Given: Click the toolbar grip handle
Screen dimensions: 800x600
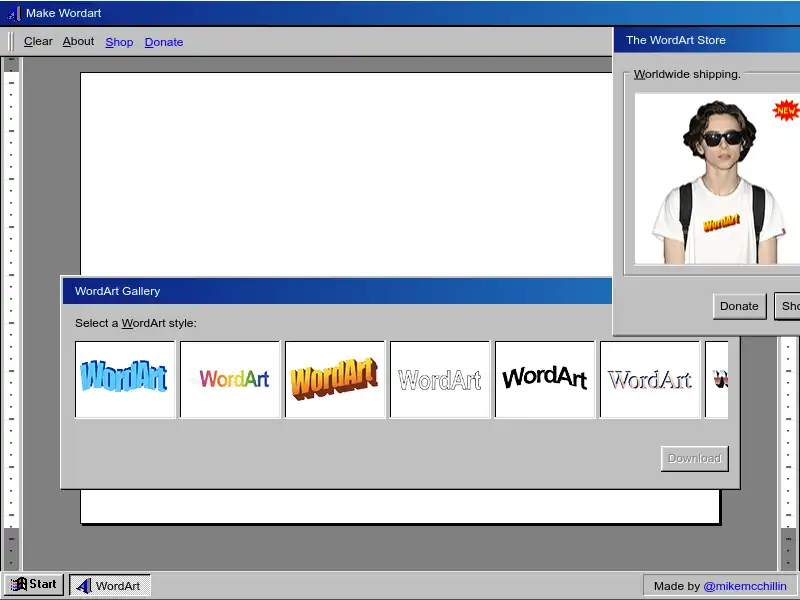Looking at the screenshot, I should [11, 41].
